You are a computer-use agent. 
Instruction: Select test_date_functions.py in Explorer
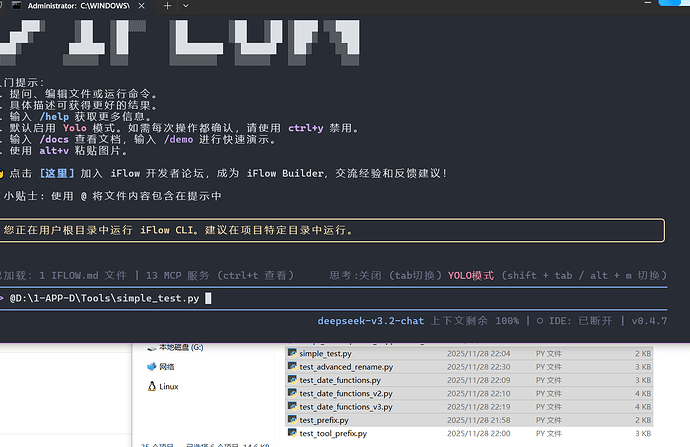pos(469,380)
